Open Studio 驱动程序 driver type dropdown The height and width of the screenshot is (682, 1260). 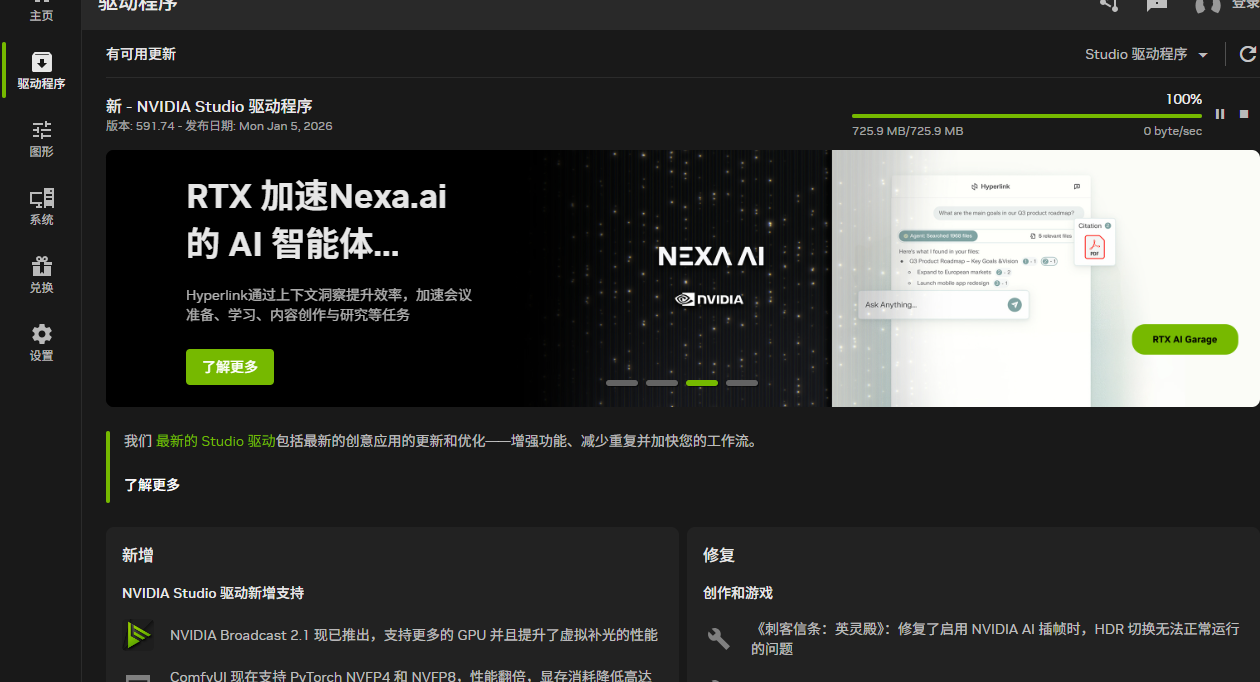[x=1147, y=54]
